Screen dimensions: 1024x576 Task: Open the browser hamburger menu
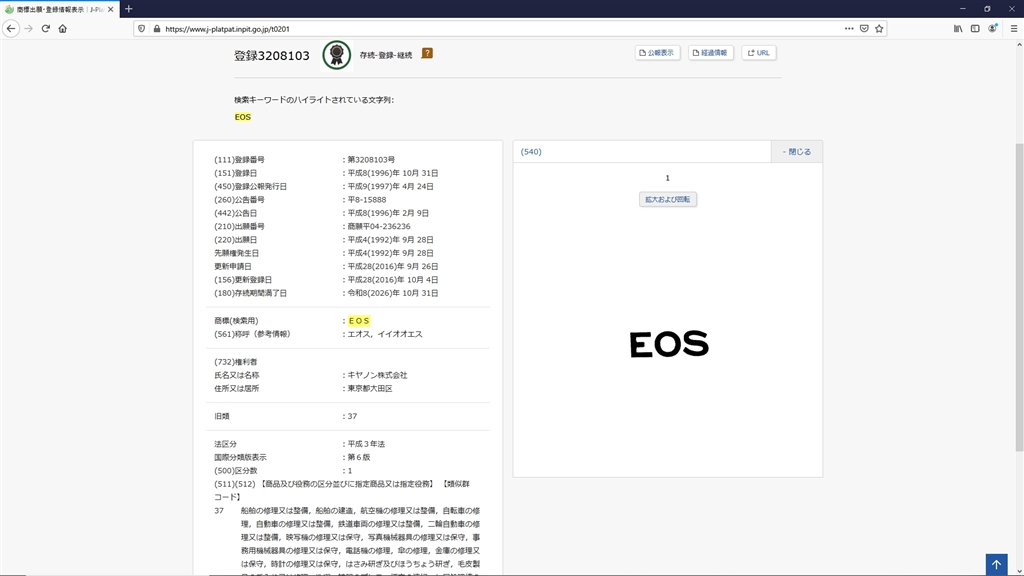coord(1014,29)
